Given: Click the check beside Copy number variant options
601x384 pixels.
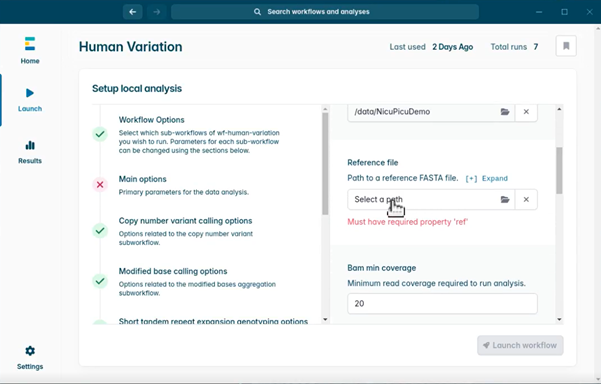Looking at the screenshot, I should tap(100, 231).
